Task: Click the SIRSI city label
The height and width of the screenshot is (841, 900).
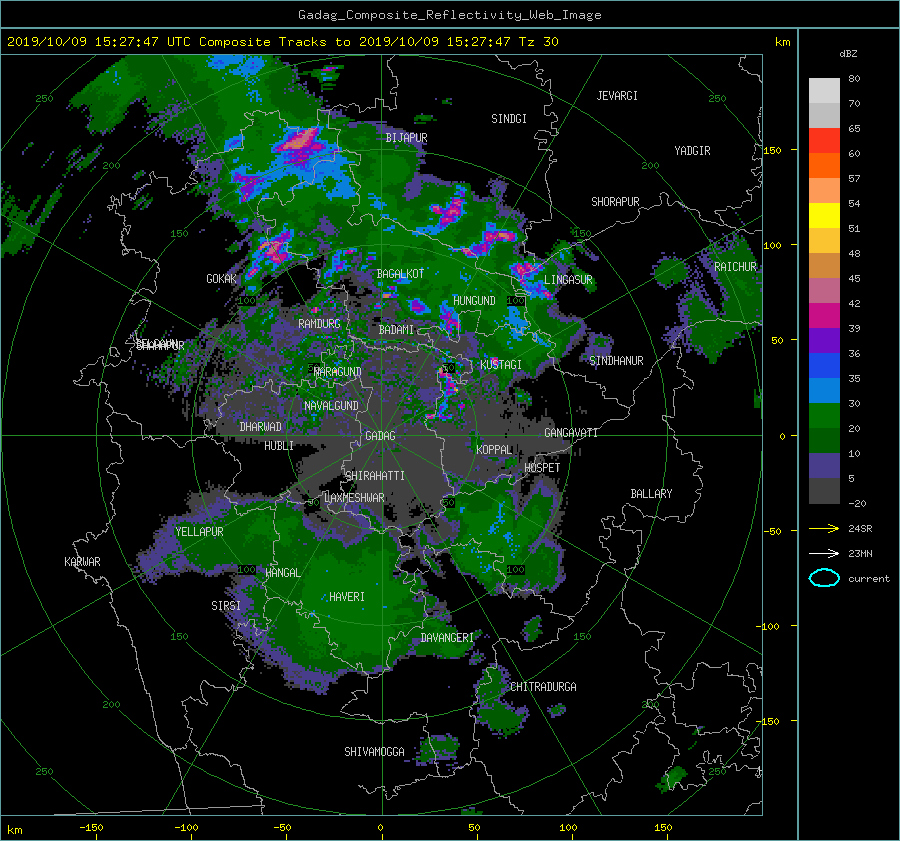Action: click(x=226, y=606)
